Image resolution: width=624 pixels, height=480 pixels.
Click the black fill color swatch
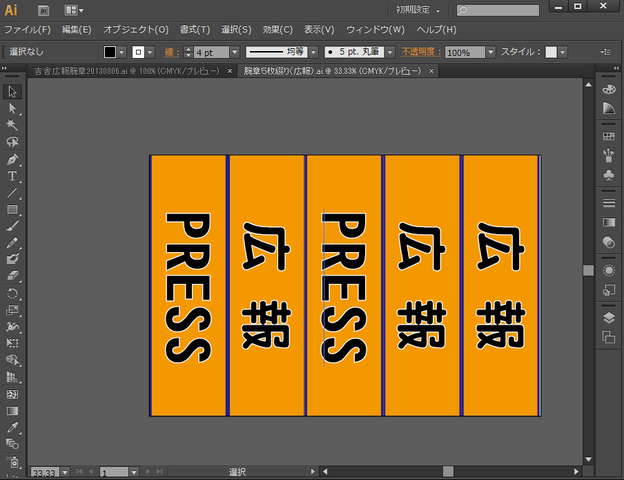(x=110, y=52)
